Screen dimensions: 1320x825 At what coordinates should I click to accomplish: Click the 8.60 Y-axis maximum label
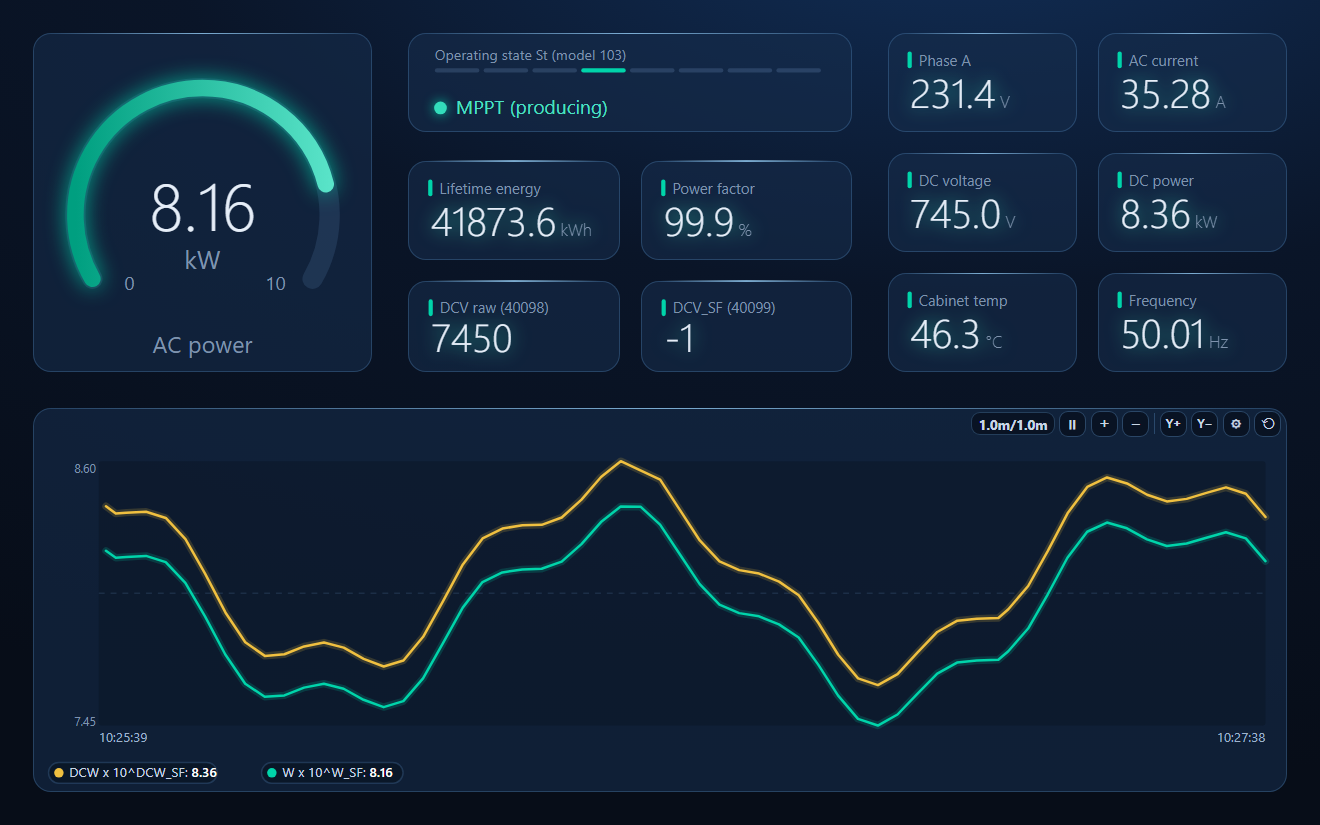coord(85,469)
